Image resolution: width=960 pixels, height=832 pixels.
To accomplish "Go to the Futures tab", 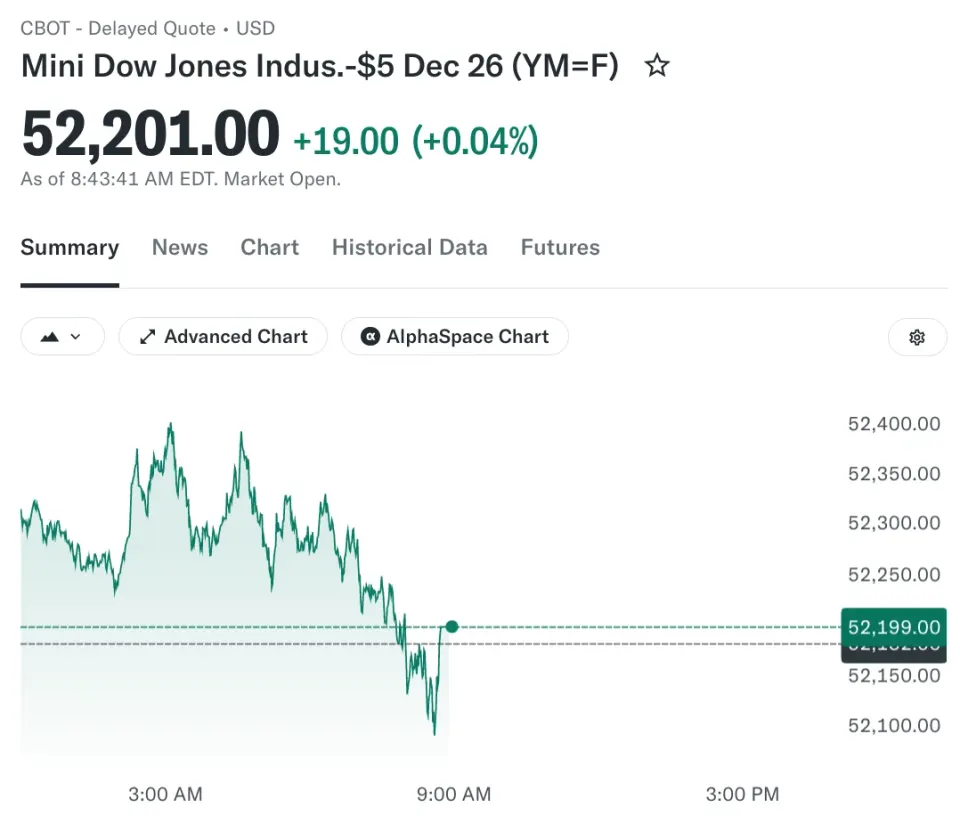I will (x=560, y=247).
